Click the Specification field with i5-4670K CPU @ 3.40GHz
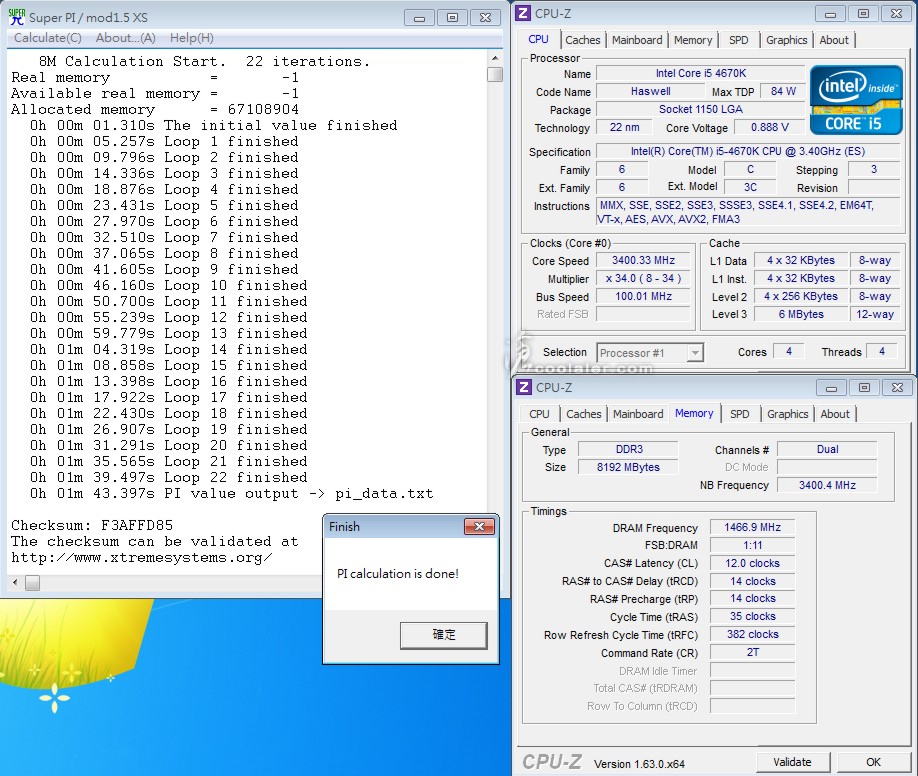This screenshot has height=776, width=918. tap(748, 151)
